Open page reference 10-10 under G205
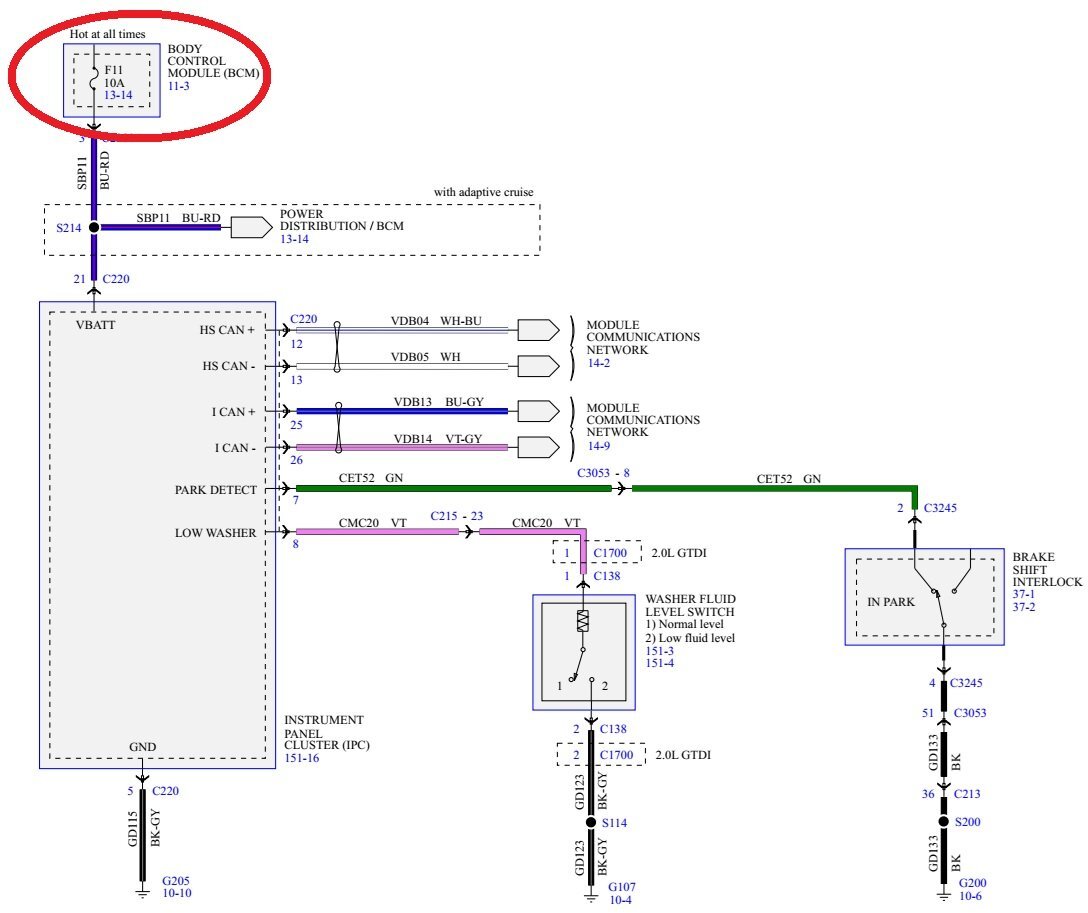1088x913 pixels. (177, 894)
